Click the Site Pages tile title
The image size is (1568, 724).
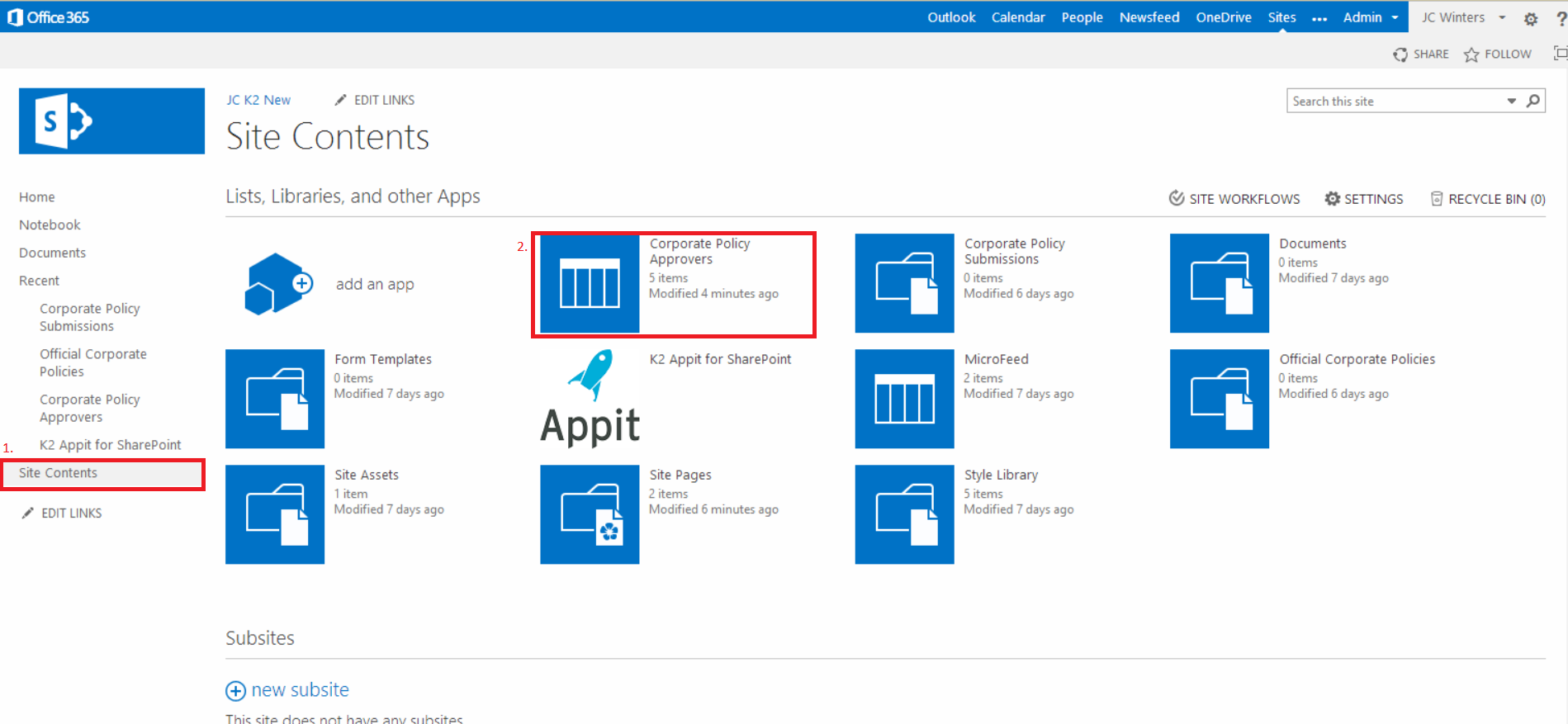click(x=680, y=475)
